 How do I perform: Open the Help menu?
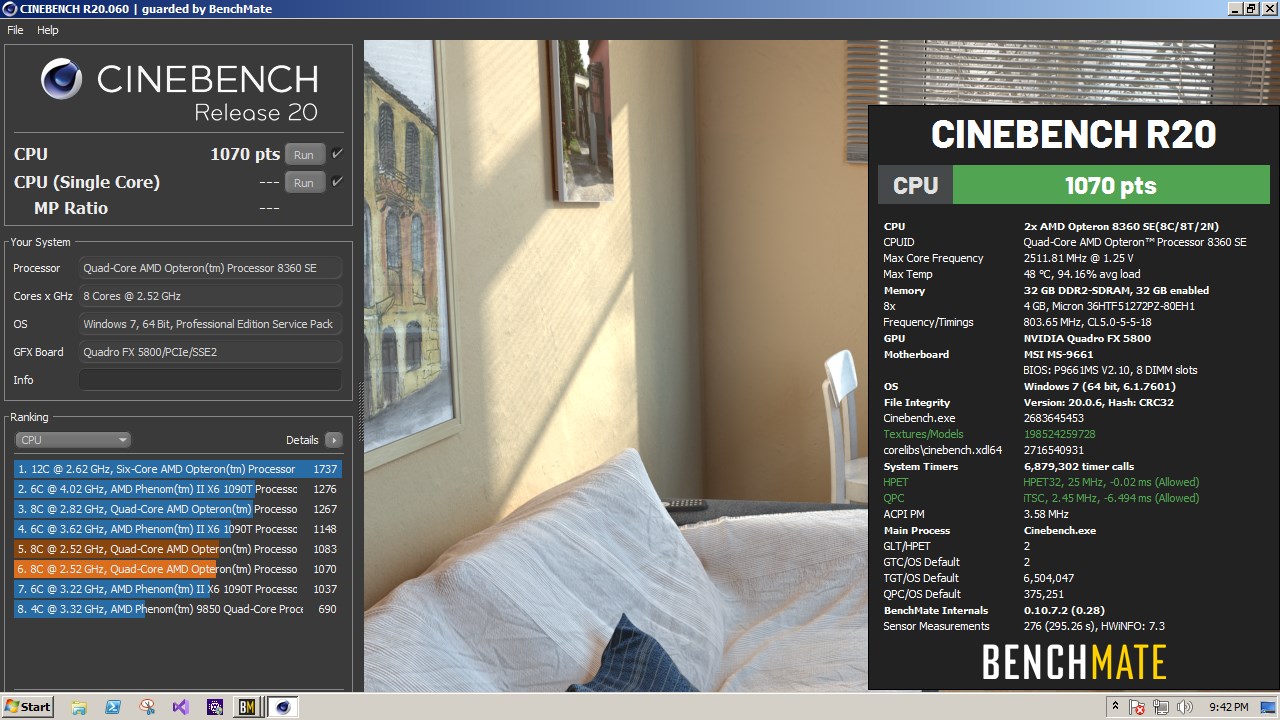click(x=48, y=30)
